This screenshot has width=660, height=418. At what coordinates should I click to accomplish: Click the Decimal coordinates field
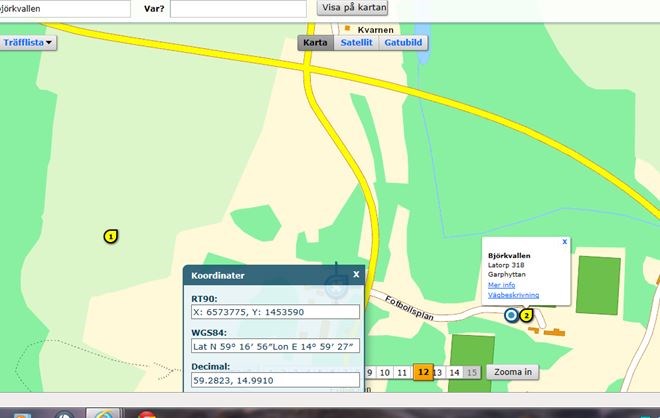coord(274,380)
